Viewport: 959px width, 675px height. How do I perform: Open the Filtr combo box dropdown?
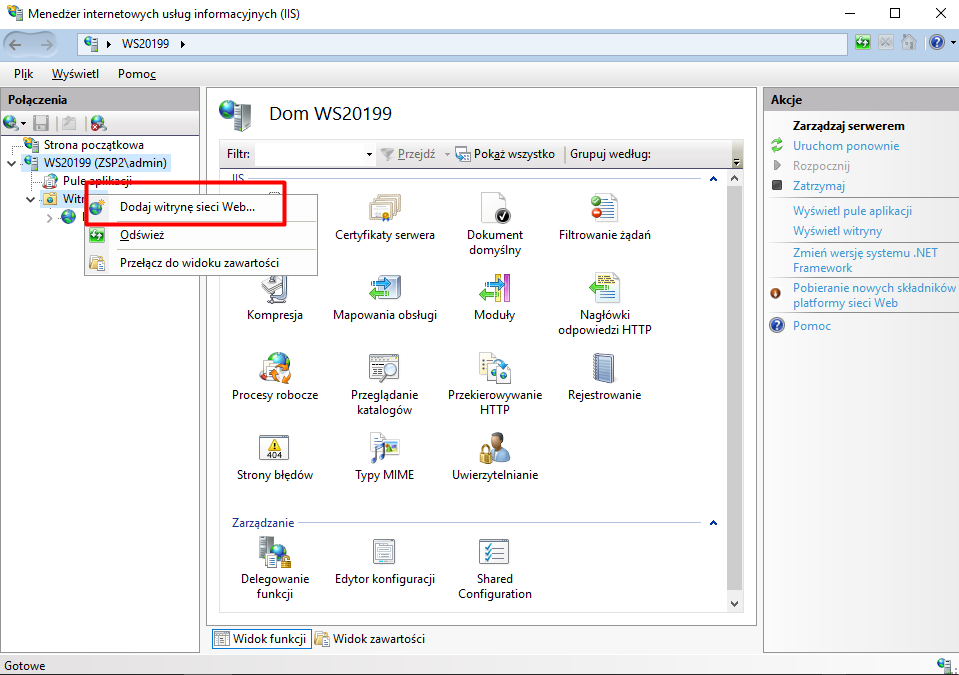(x=369, y=155)
